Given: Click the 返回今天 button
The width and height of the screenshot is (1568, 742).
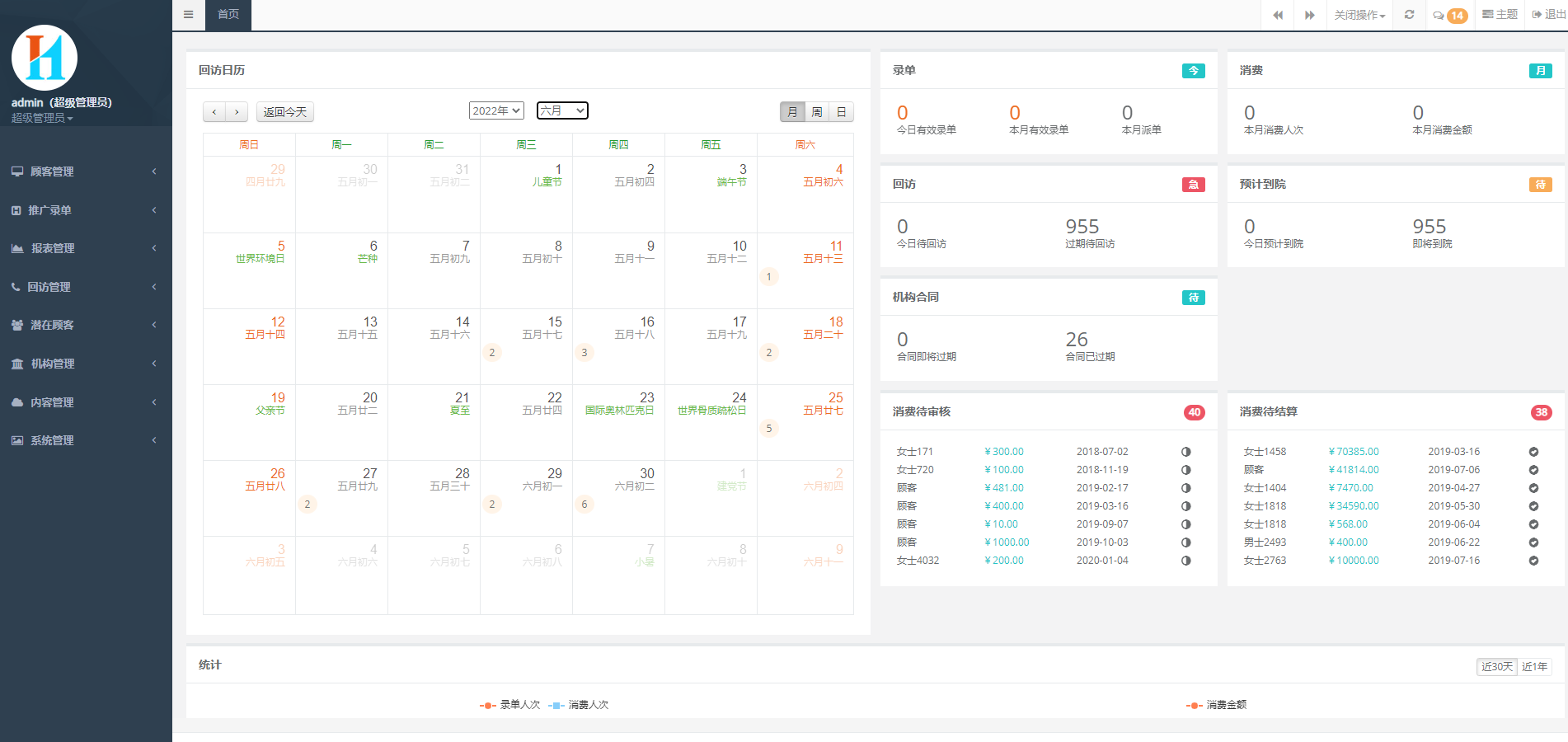Looking at the screenshot, I should point(284,112).
